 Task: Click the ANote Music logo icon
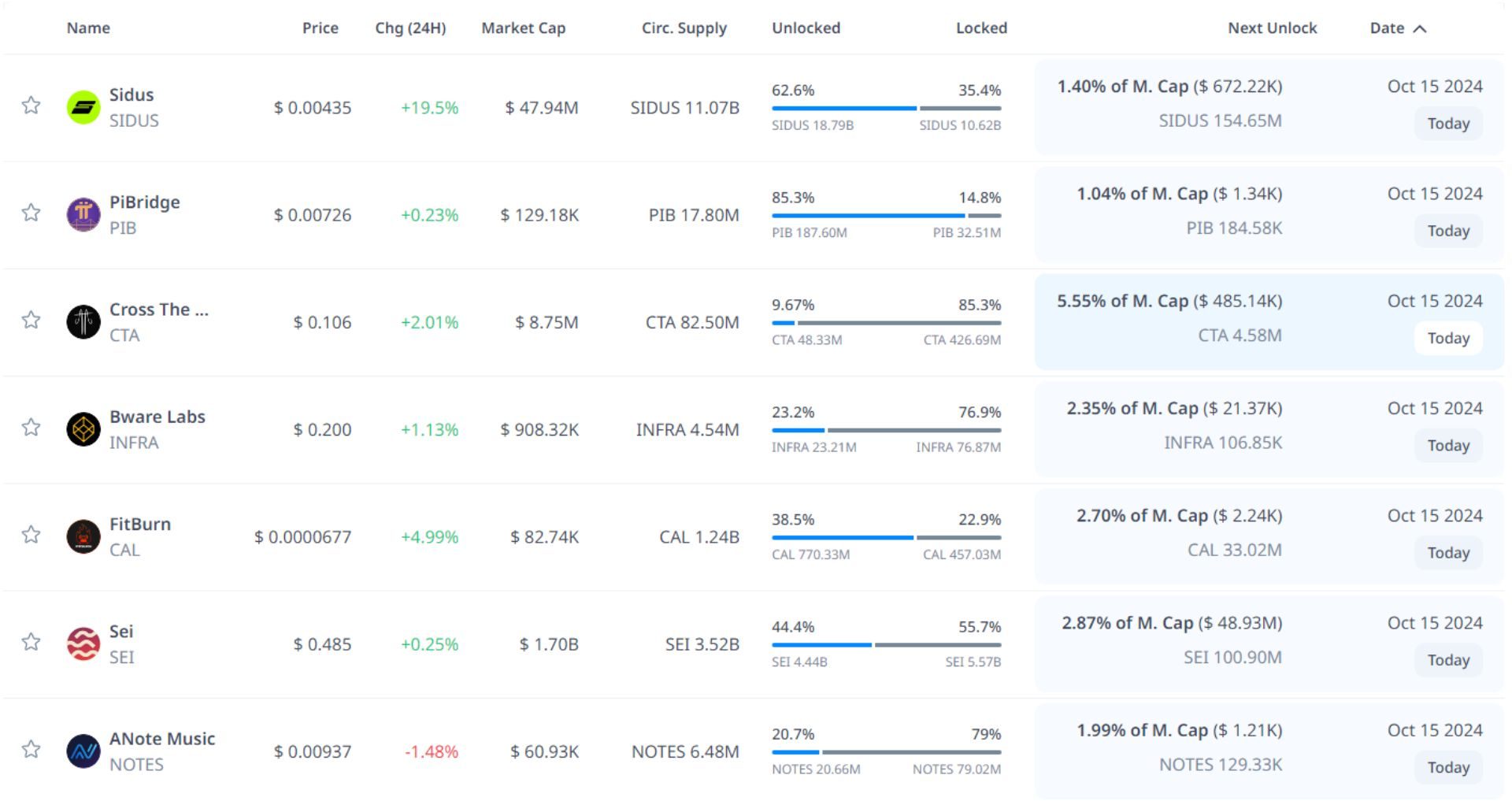click(83, 751)
